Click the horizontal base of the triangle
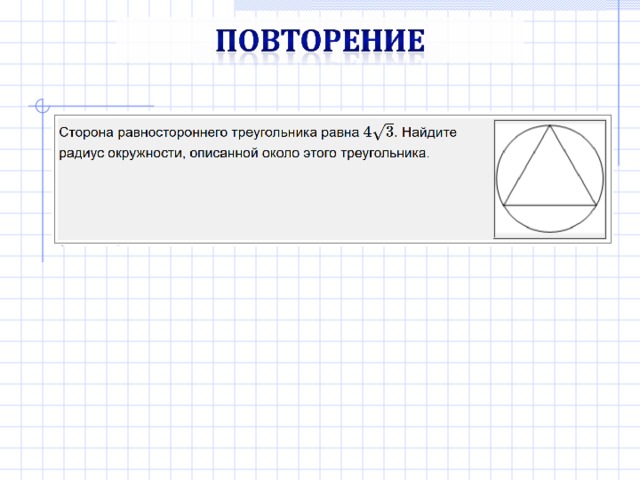The width and height of the screenshot is (640, 480). pos(550,205)
